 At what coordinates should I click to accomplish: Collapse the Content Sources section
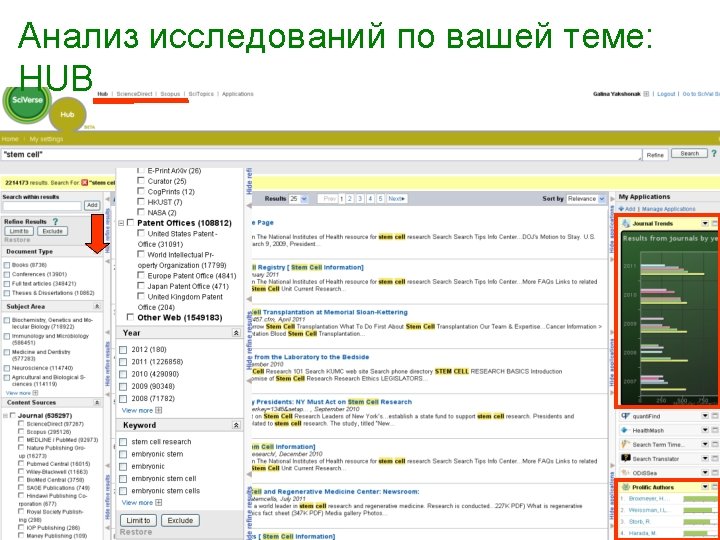coord(97,403)
